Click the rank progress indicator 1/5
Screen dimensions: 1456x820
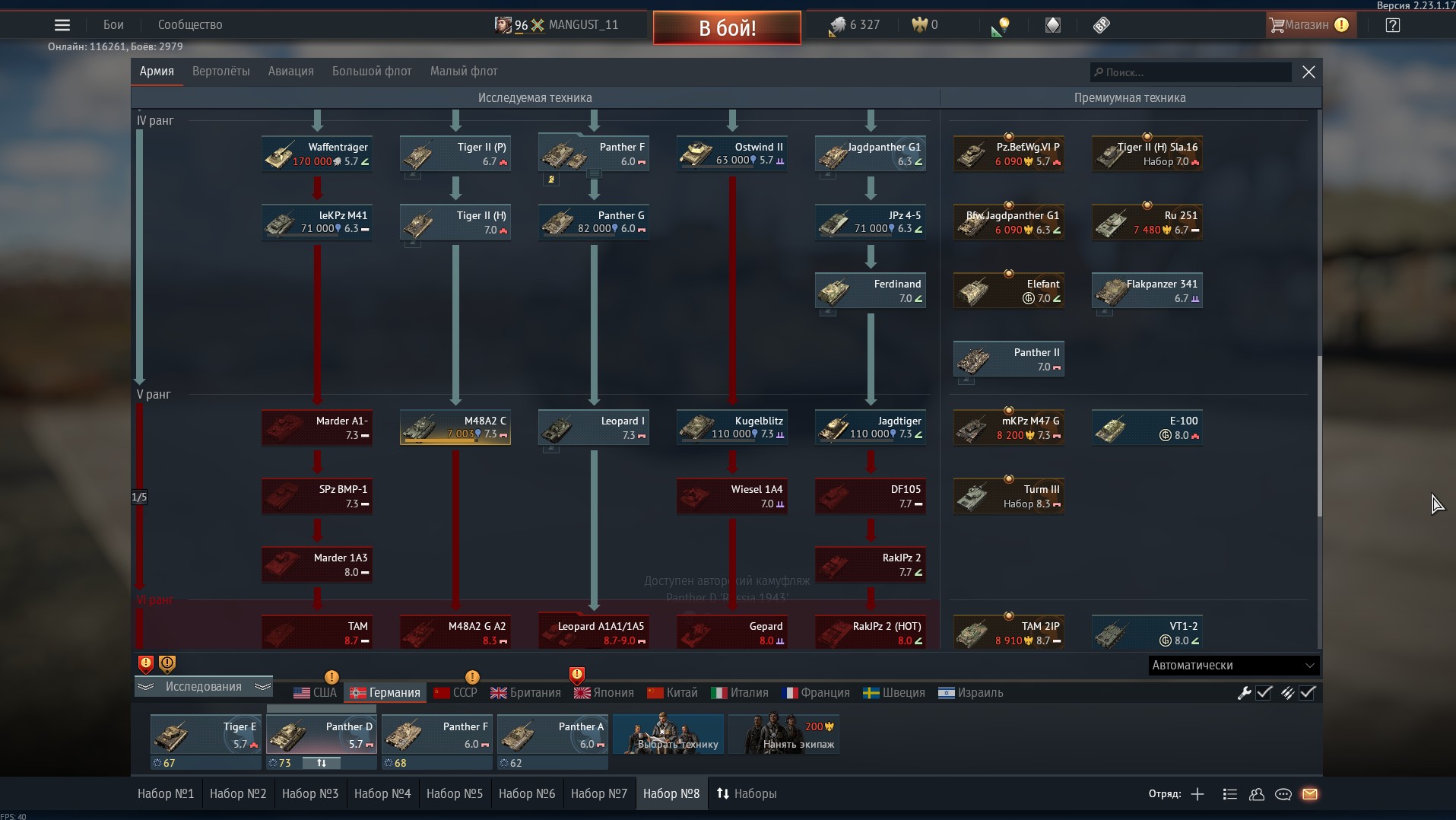tap(139, 497)
